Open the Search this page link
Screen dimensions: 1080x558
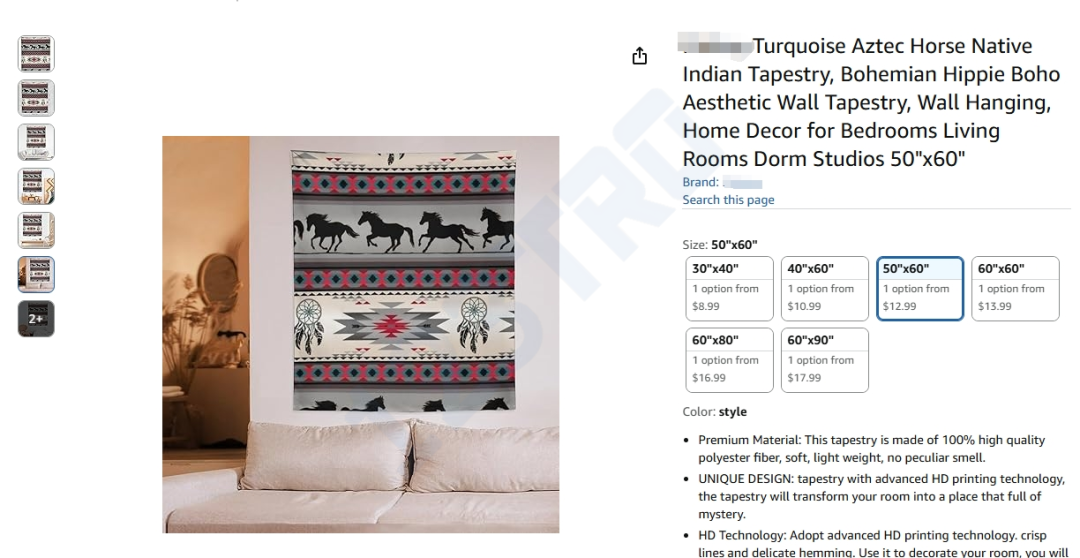(728, 200)
